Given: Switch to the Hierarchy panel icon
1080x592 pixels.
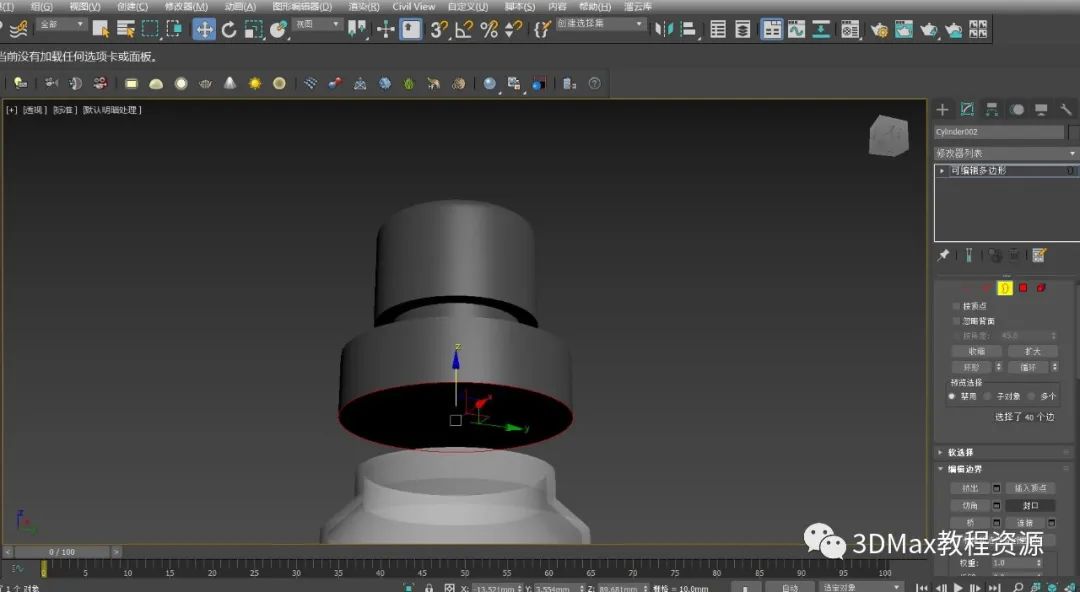Looking at the screenshot, I should click(x=992, y=110).
